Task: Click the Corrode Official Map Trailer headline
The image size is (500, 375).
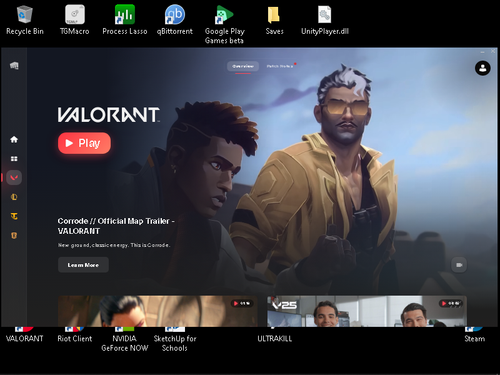Action: tap(116, 226)
